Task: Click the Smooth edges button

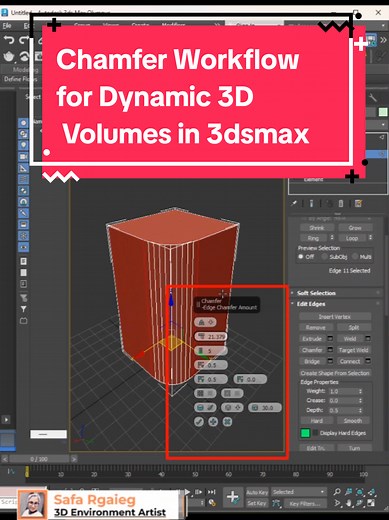Action: click(x=353, y=420)
